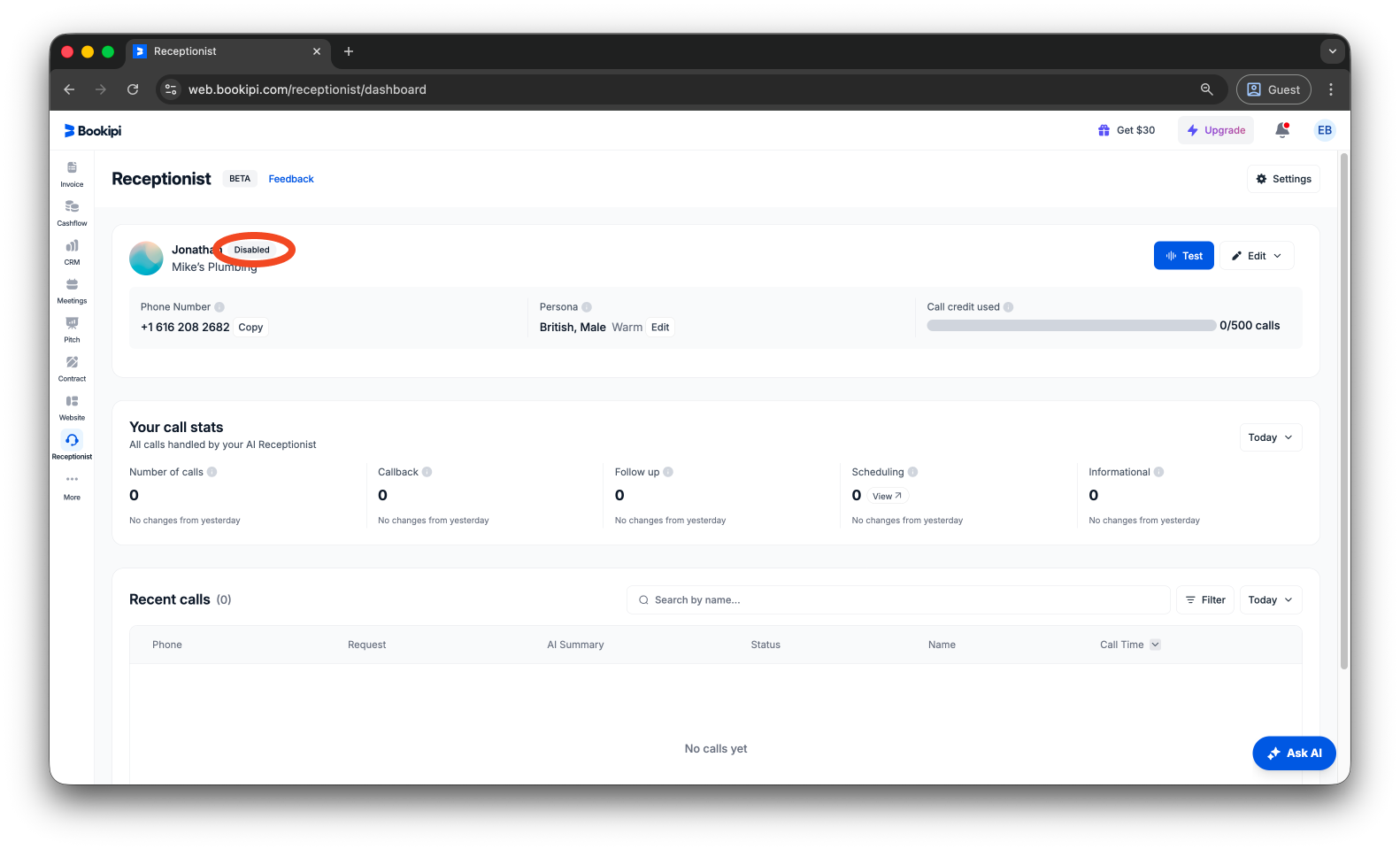The height and width of the screenshot is (850, 1400).
Task: Sort by Call Time column arrow
Action: pos(1155,645)
